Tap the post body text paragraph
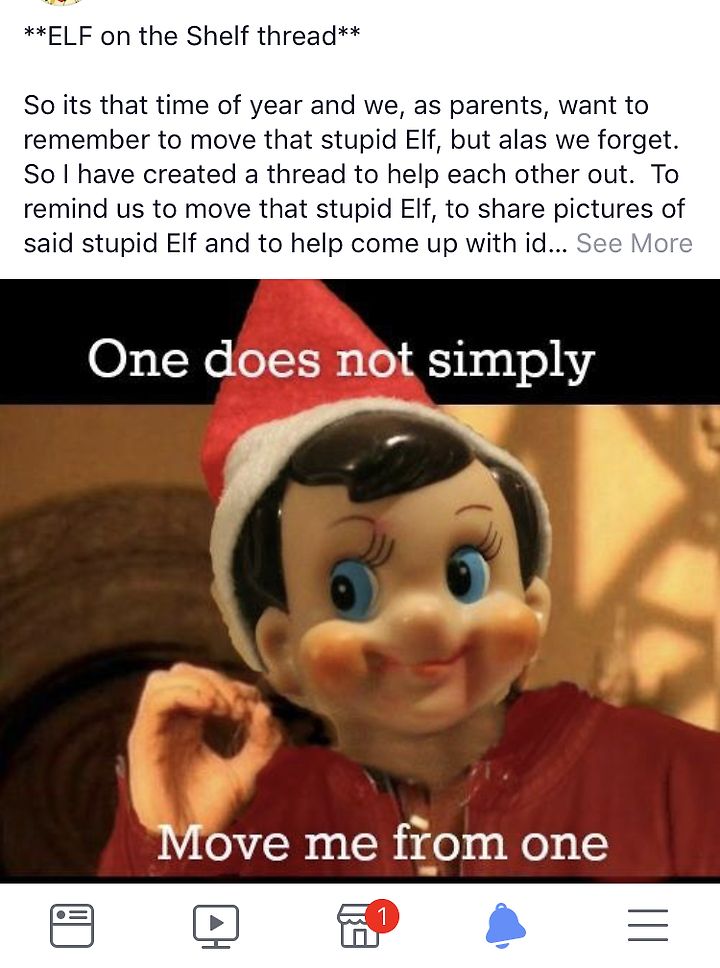This screenshot has width=720, height=968. click(357, 174)
